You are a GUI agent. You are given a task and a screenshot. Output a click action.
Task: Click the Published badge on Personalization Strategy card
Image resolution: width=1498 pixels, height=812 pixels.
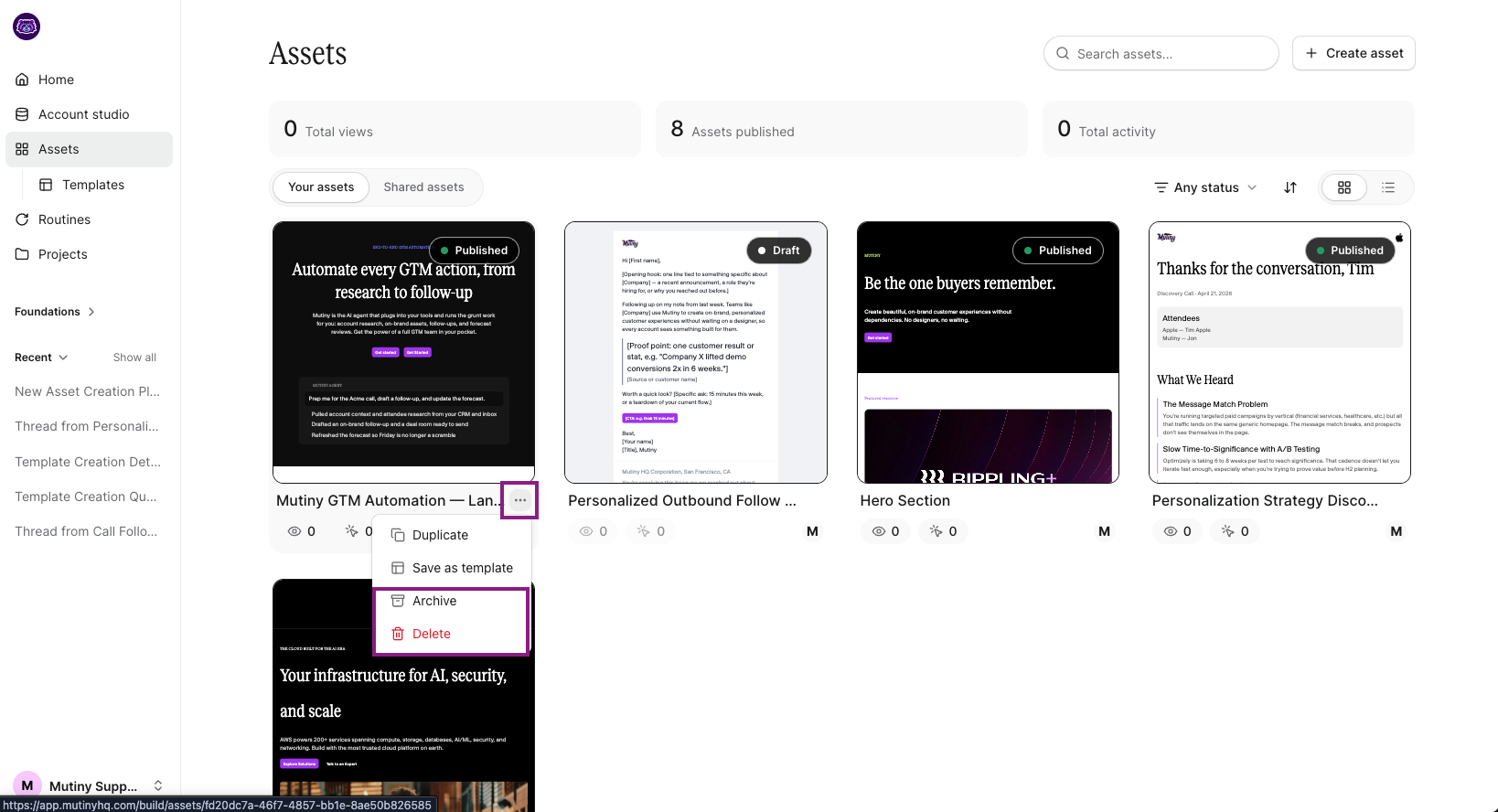(x=1349, y=251)
